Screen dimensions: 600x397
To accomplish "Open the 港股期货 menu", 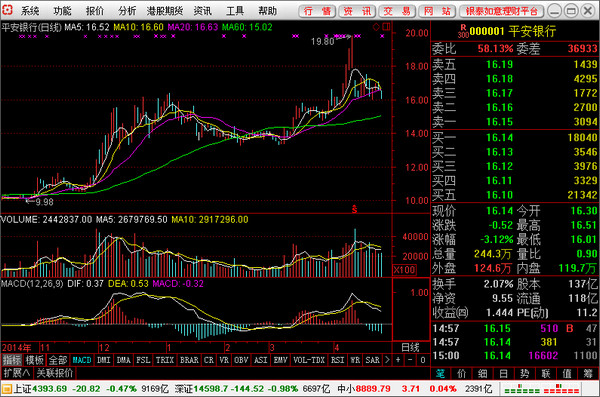I will coord(165,11).
